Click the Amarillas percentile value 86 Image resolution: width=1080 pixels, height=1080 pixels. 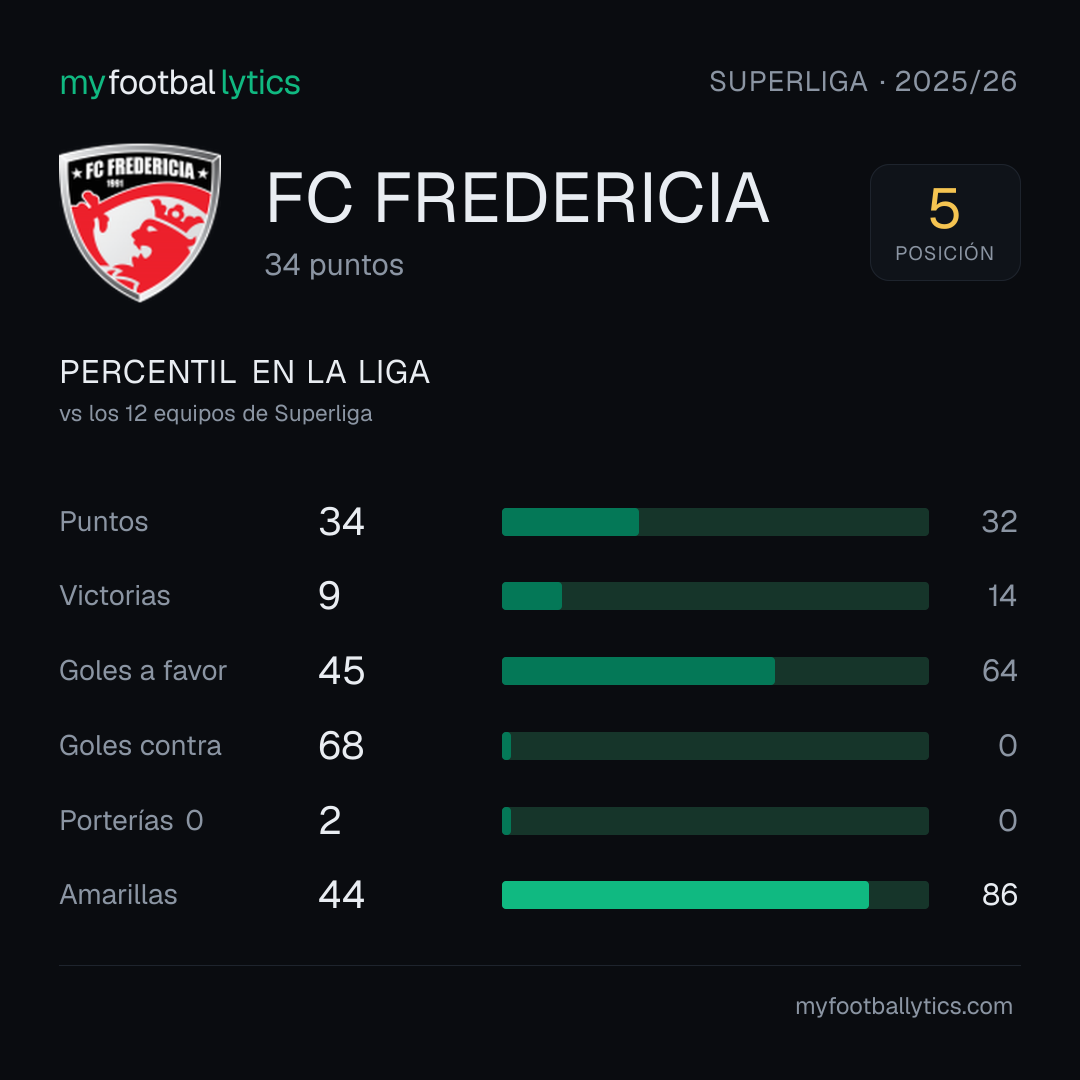999,895
